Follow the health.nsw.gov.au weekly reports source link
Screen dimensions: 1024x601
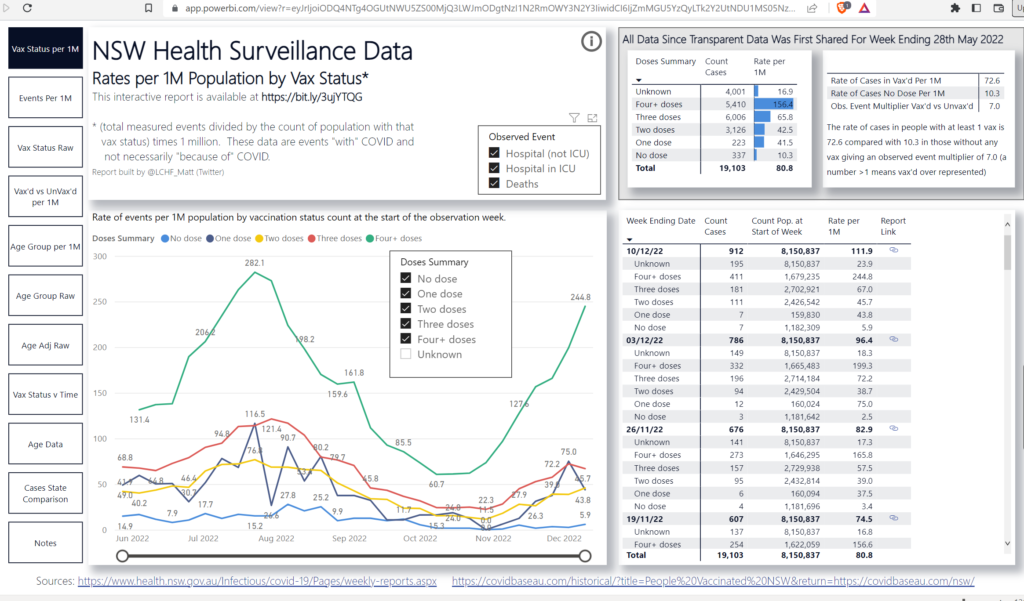[x=257, y=581]
